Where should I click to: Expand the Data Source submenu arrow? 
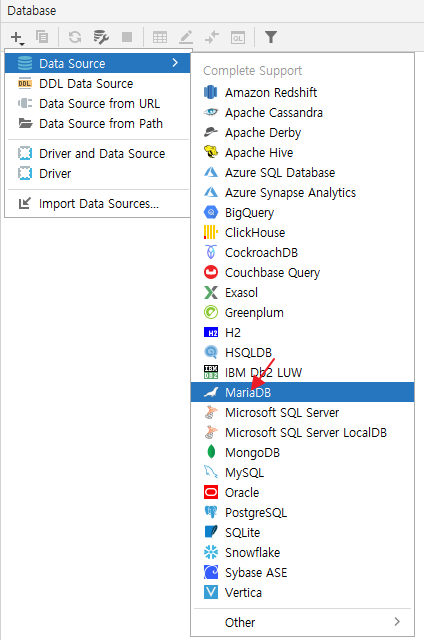(175, 63)
